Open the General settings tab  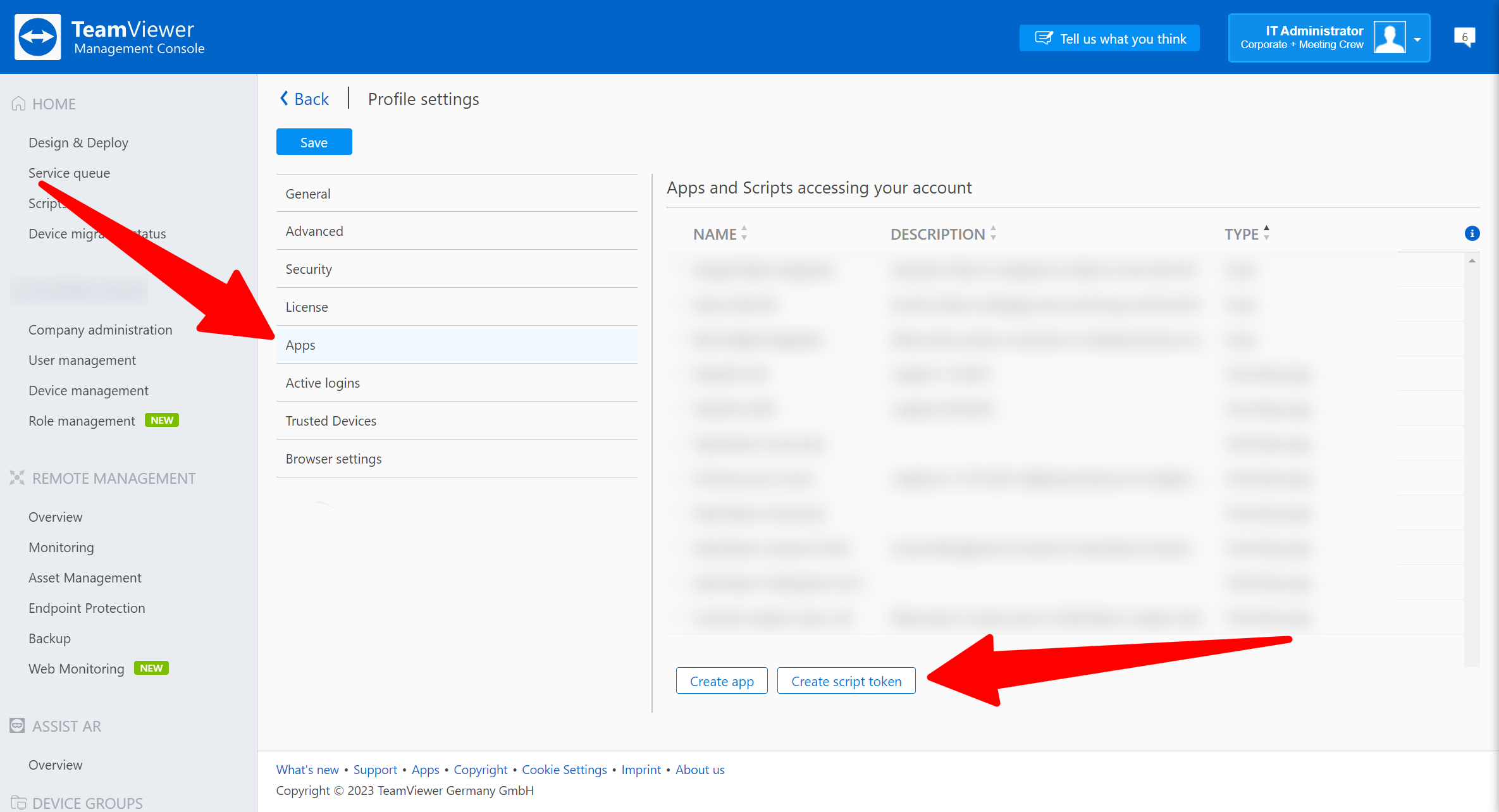[457, 194]
